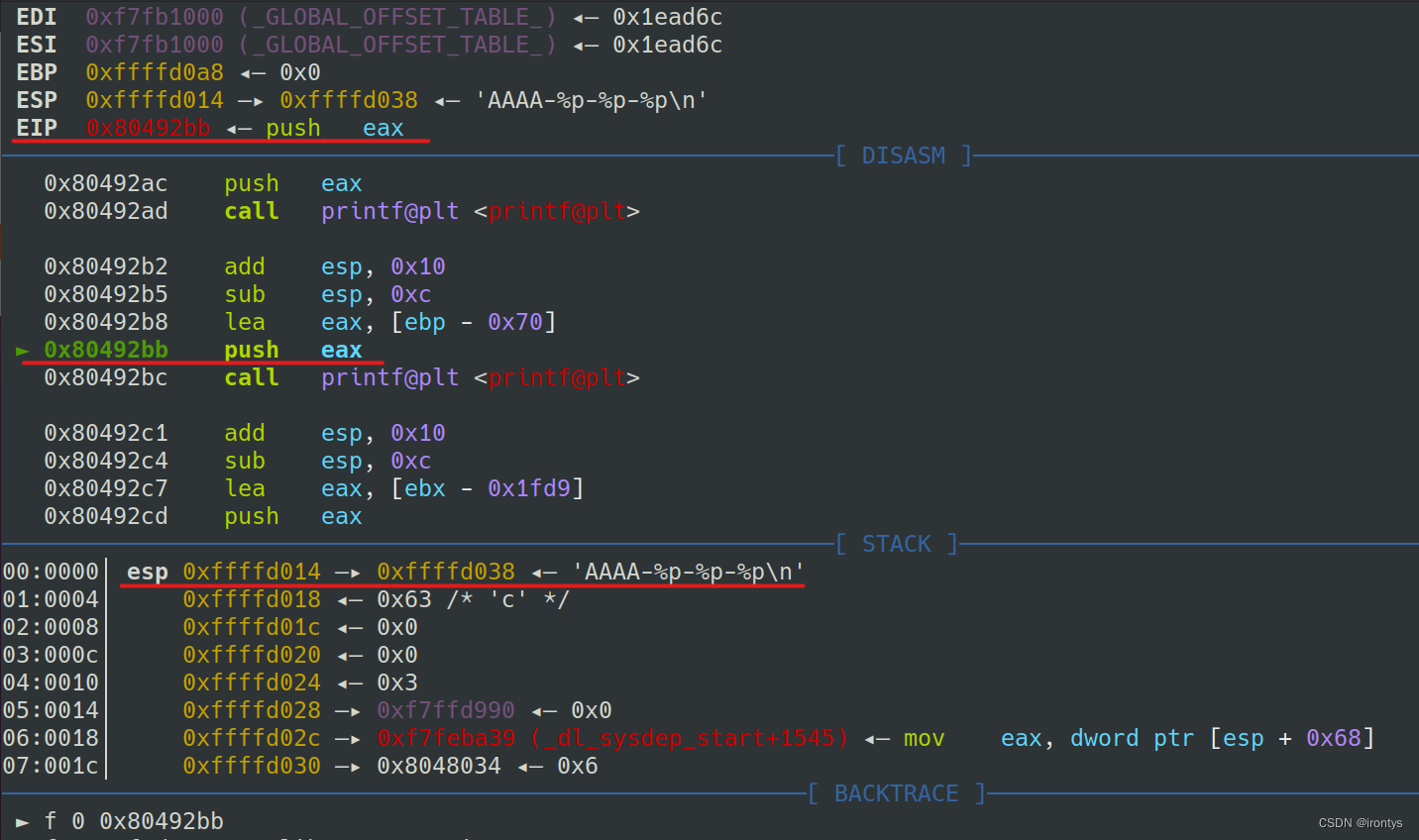The width and height of the screenshot is (1419, 840).
Task: Click the current instruction arrow marker
Action: tap(23, 351)
